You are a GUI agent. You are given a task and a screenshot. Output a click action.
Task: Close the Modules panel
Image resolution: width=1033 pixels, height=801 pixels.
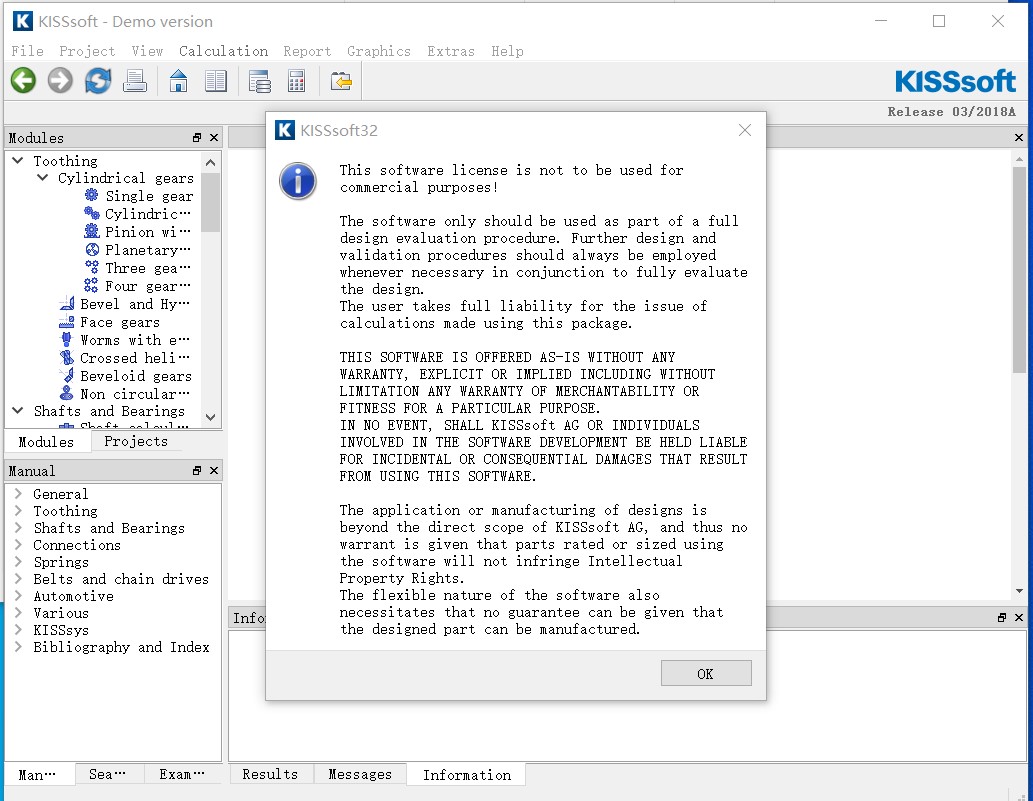pos(213,138)
